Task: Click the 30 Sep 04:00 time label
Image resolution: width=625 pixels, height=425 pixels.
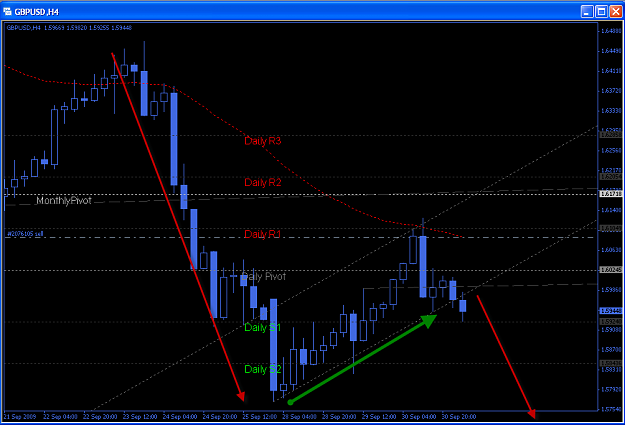Action: (x=419, y=417)
